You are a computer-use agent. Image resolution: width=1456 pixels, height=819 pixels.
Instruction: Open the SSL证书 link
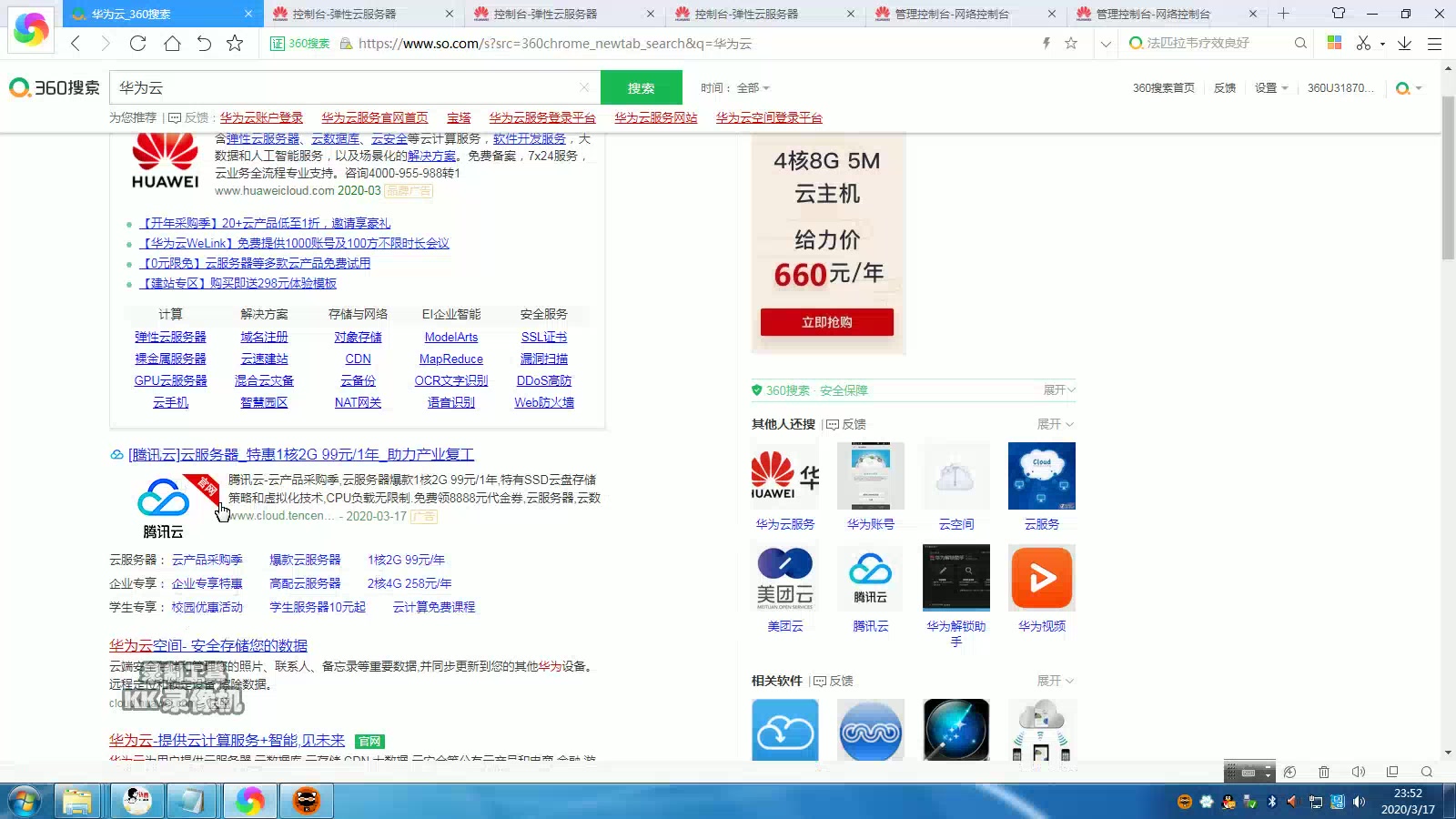pos(544,337)
